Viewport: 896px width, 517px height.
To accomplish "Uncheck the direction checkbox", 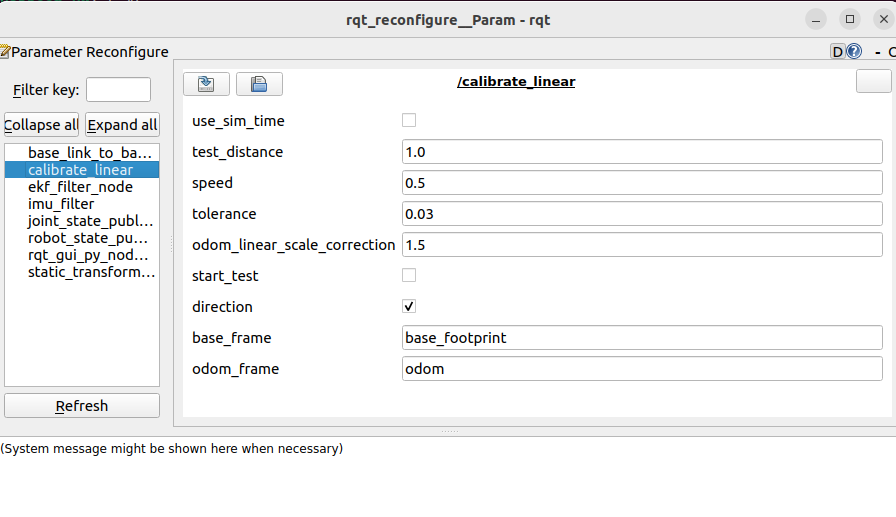I will (x=409, y=306).
